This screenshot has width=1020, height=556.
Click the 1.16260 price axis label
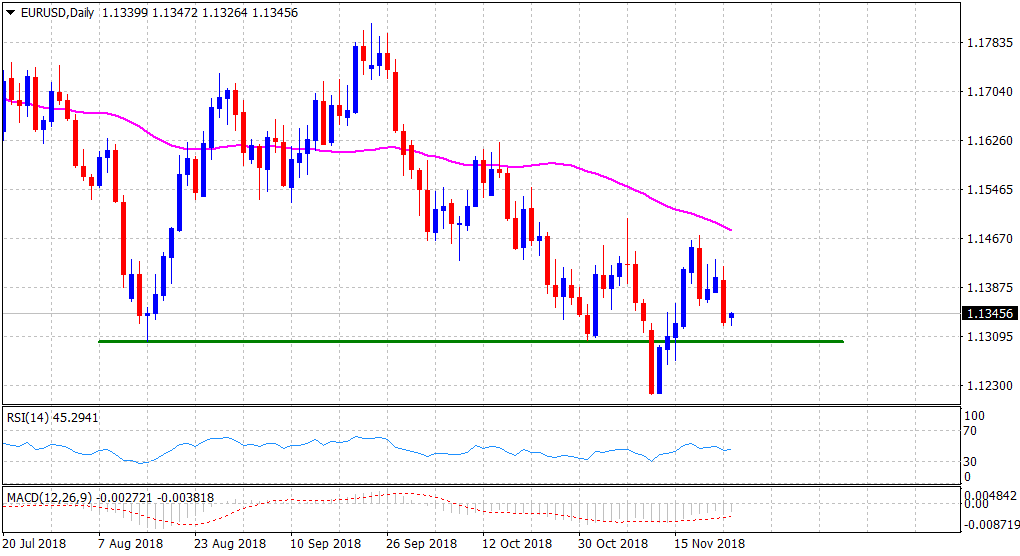(990, 140)
